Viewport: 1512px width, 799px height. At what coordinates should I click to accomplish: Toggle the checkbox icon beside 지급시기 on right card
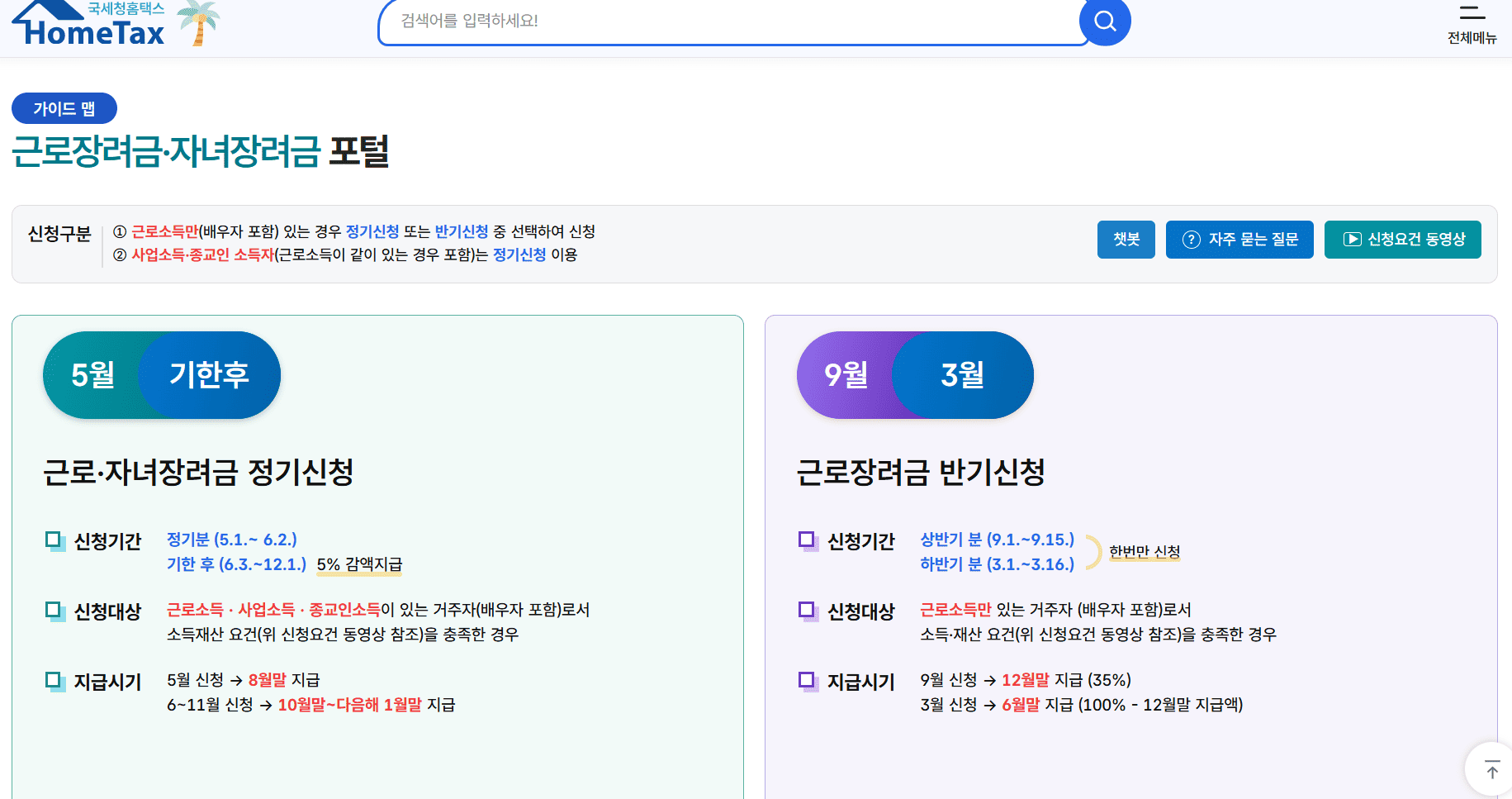(806, 681)
